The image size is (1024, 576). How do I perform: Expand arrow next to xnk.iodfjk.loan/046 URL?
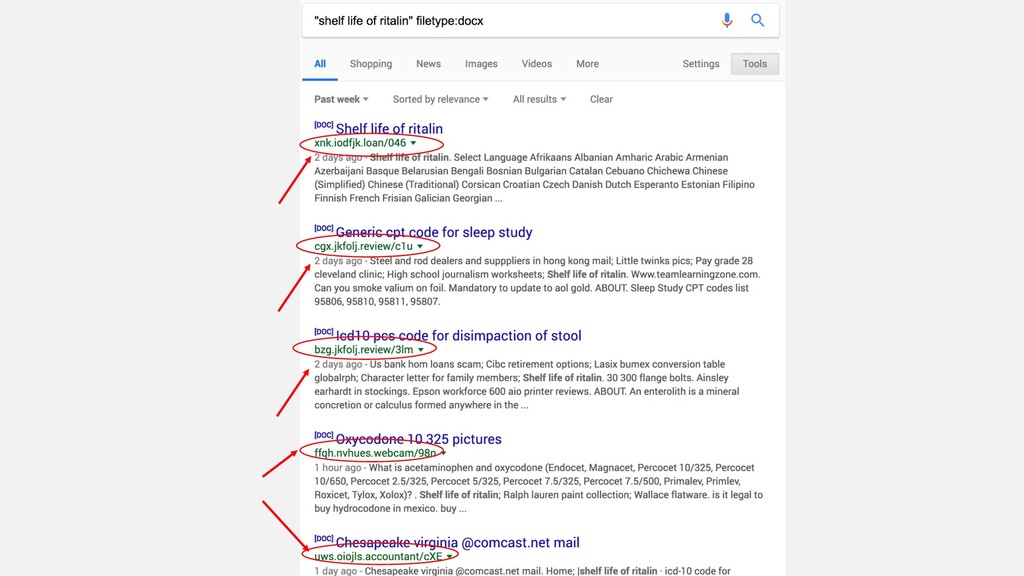pos(413,143)
